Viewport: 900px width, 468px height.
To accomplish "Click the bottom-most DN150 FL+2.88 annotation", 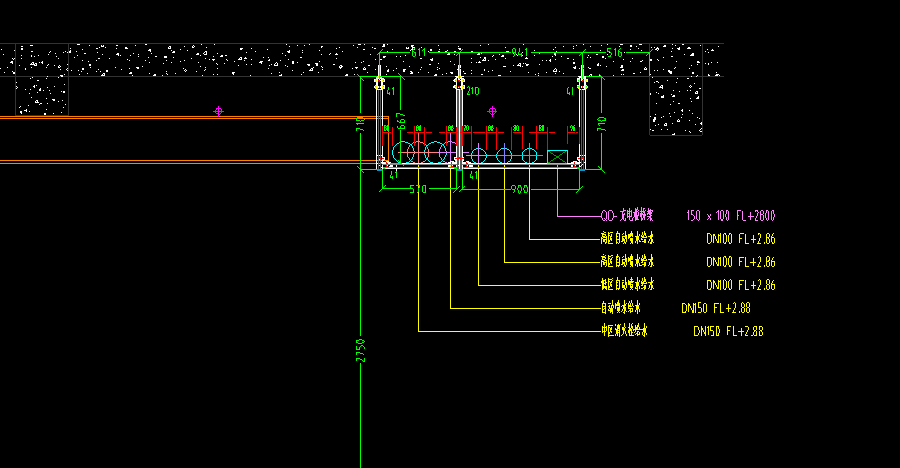I will click(x=728, y=331).
